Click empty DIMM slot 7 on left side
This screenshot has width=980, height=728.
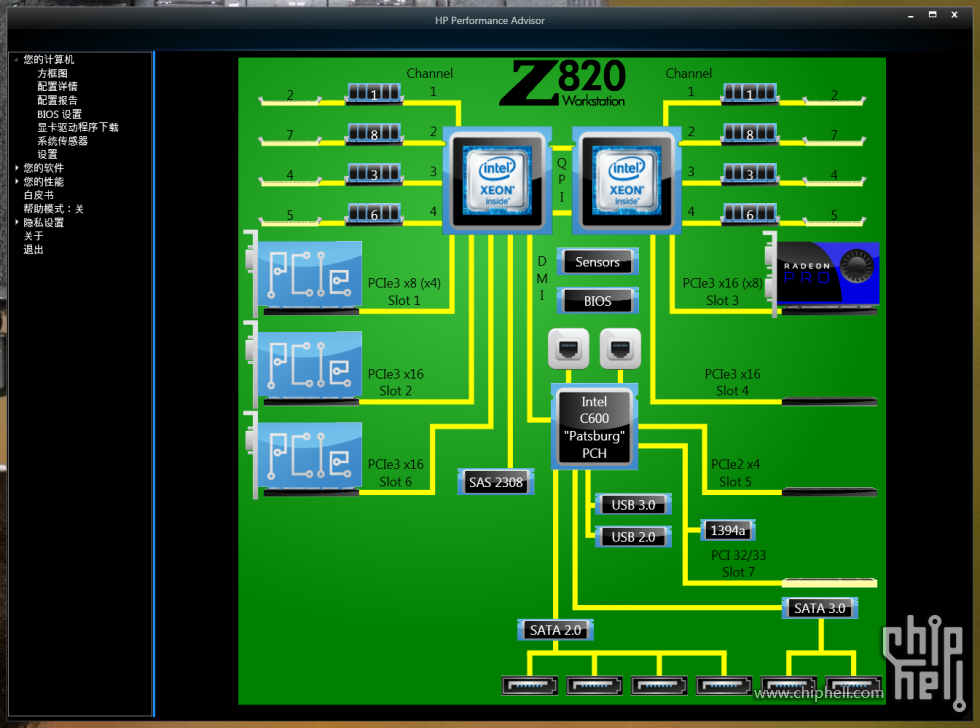pyautogui.click(x=290, y=140)
